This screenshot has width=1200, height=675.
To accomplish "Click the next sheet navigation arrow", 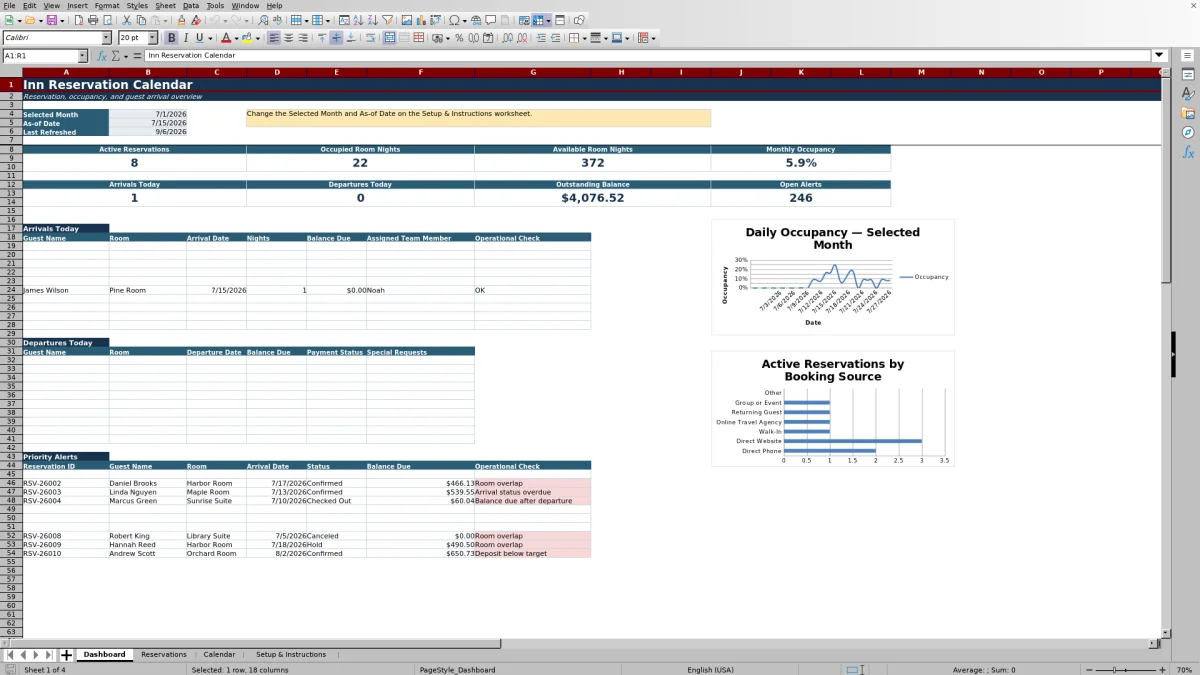I will pos(36,655).
